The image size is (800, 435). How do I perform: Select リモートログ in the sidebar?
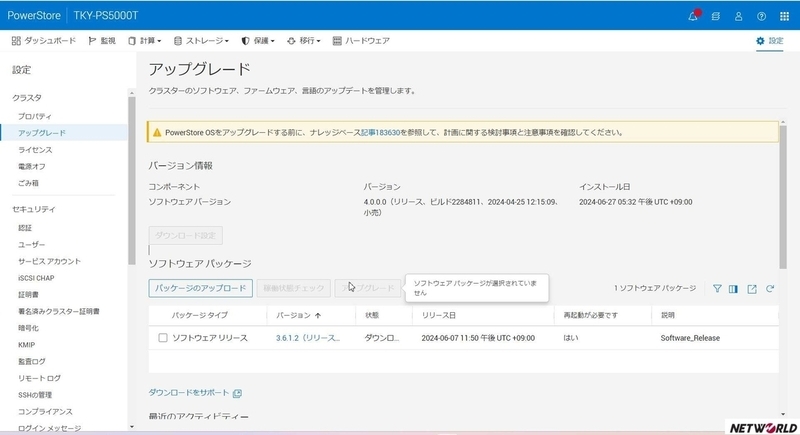tap(39, 378)
